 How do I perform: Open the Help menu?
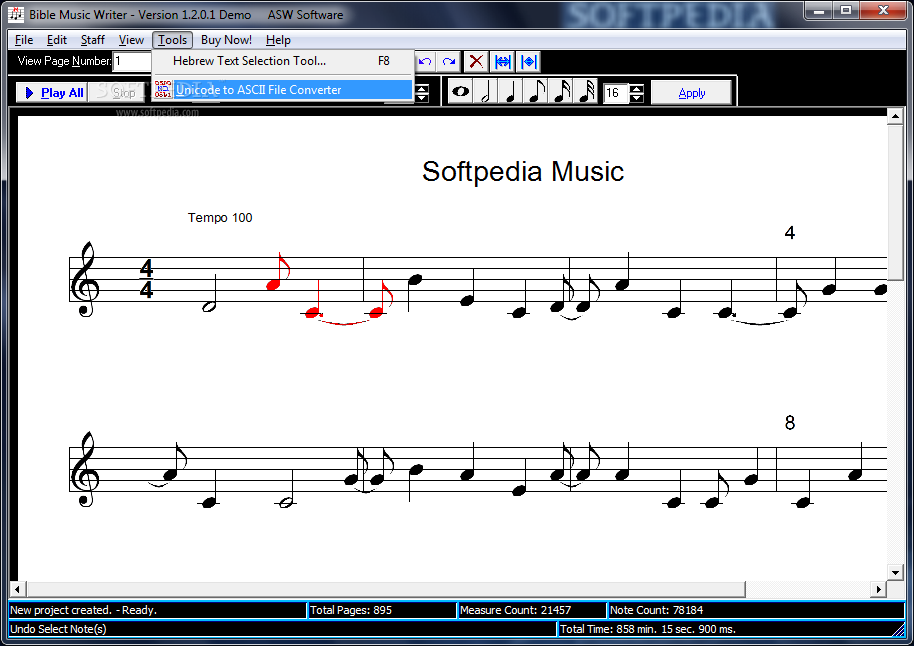click(278, 40)
